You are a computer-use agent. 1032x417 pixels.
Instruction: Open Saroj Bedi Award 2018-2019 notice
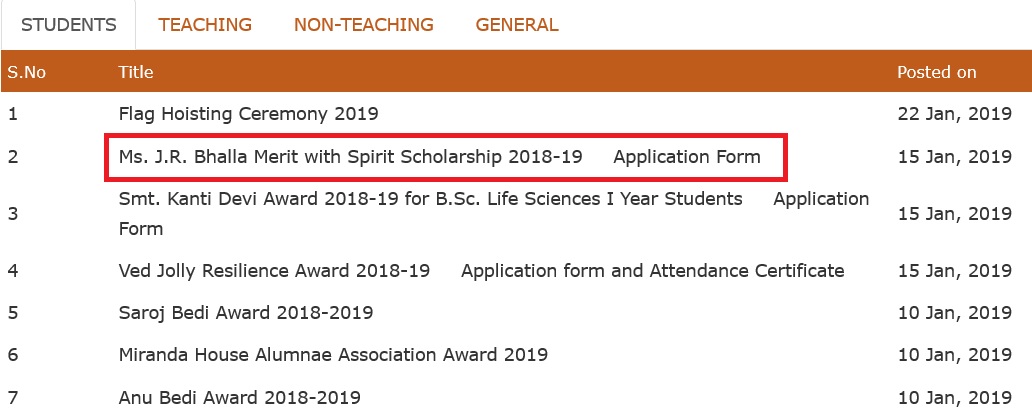coord(245,313)
